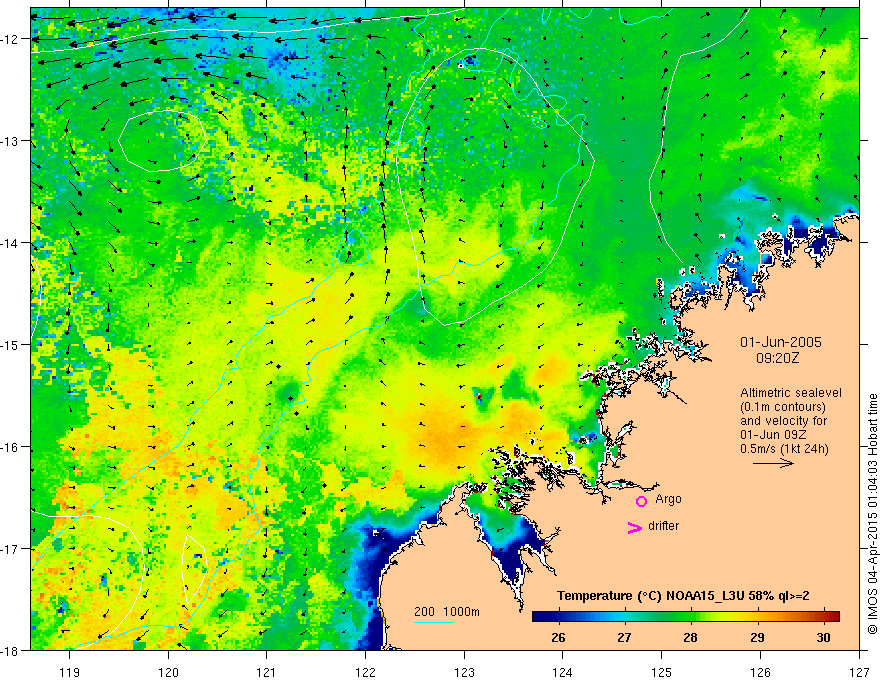Click the 29 value on the color scale
Screen dimensions: 880x680
757,637
